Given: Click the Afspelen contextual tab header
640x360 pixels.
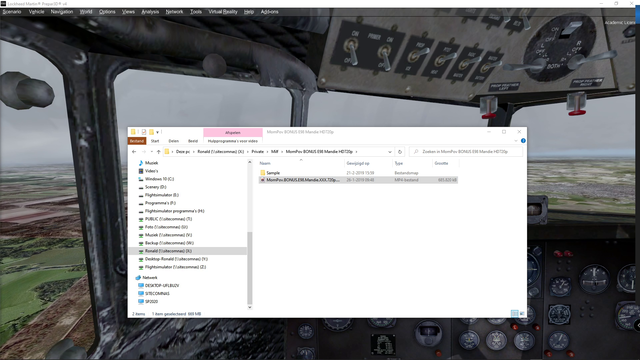Looking at the screenshot, I should point(233,133).
